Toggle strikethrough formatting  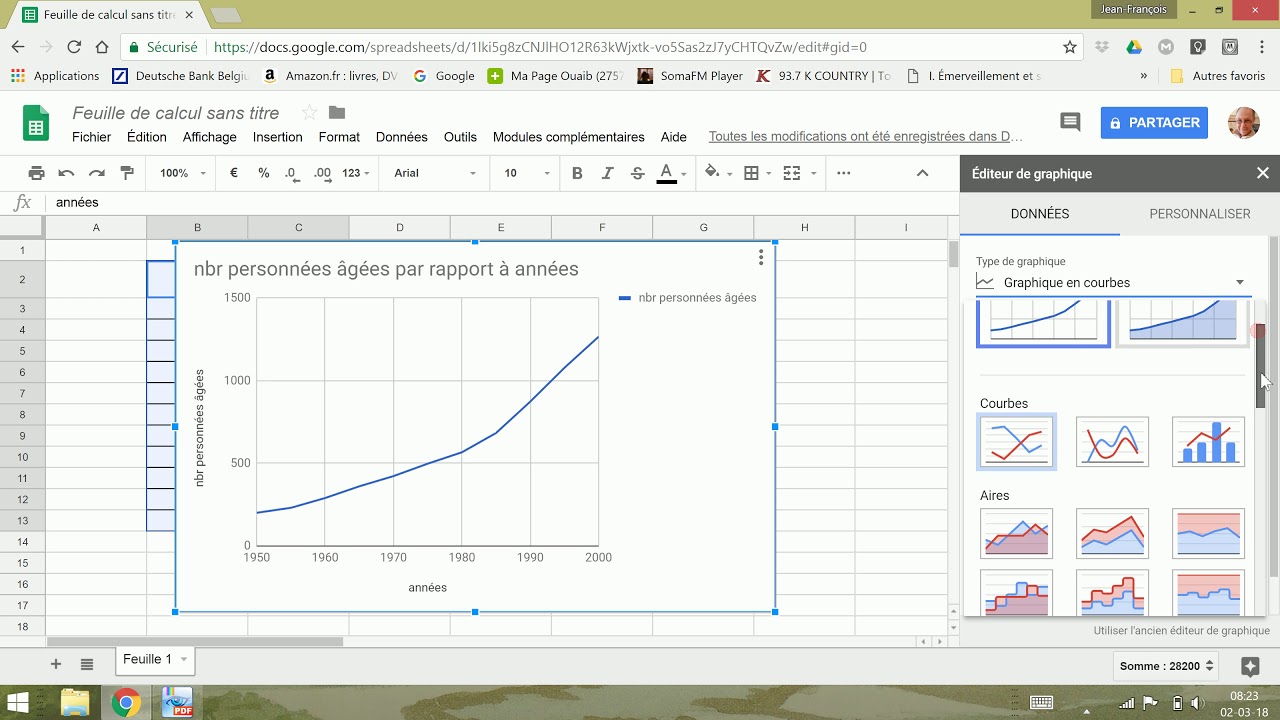coord(637,173)
